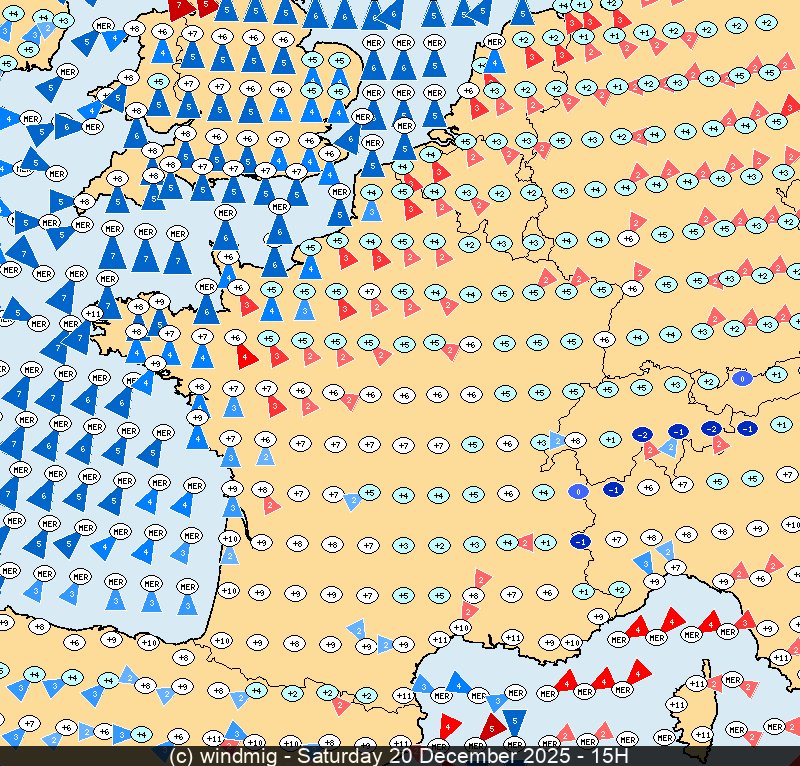Click the dark red 7 wind arrow at top
The image size is (800, 766).
point(180,9)
